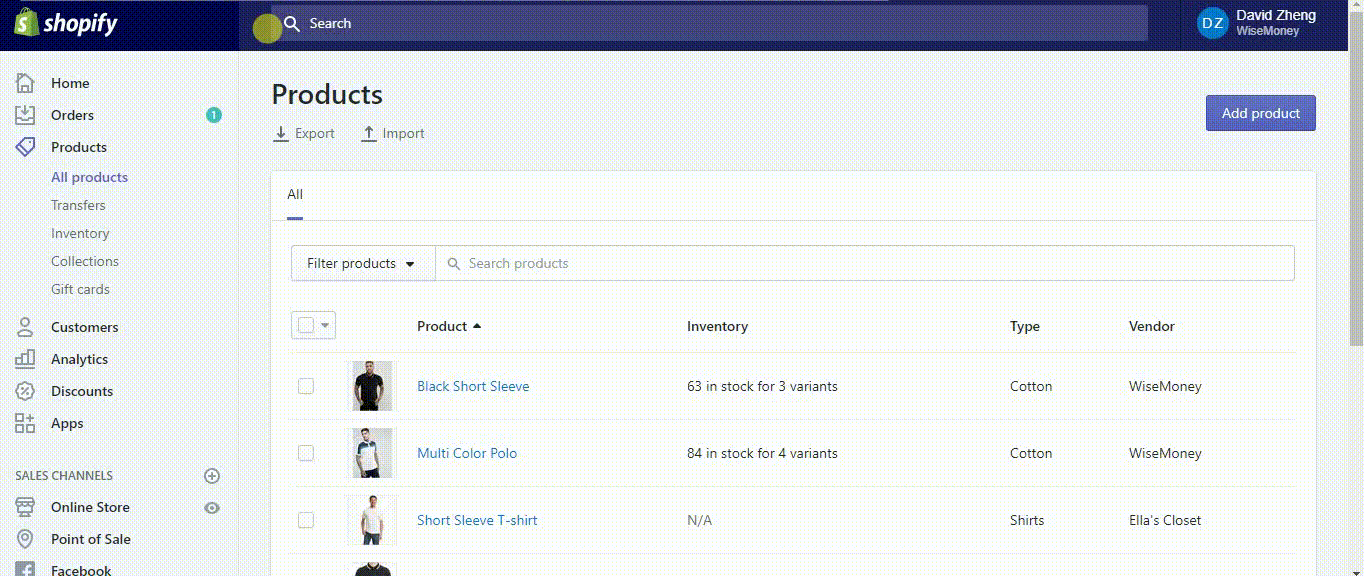Click the Shopify logo
The width and height of the screenshot is (1364, 577).
[x=65, y=23]
